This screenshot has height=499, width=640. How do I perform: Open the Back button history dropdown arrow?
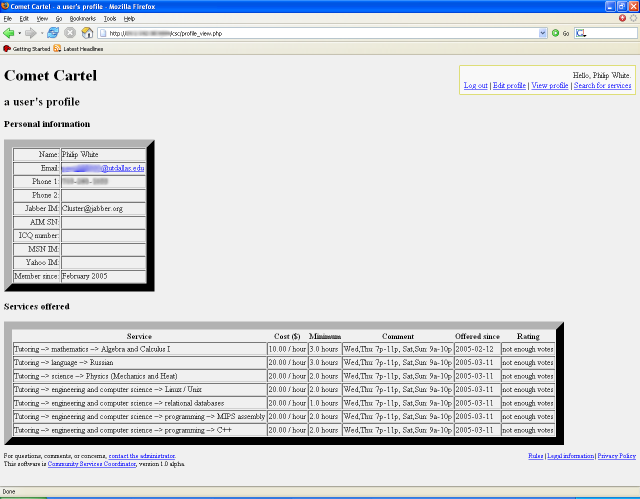pos(20,33)
